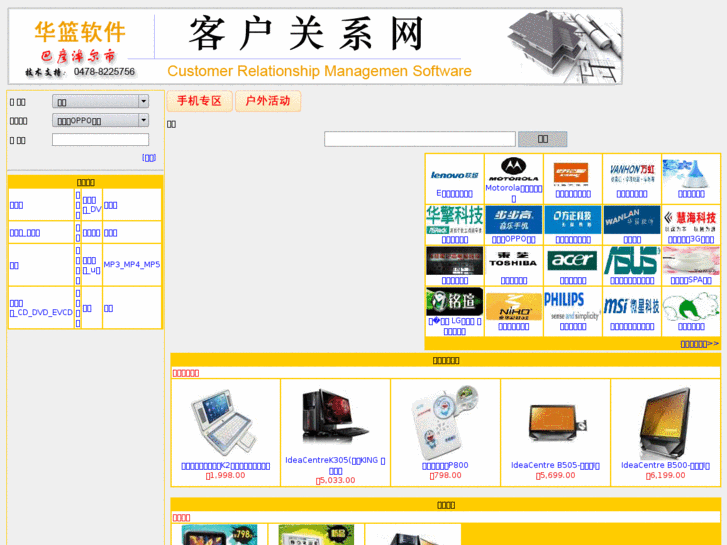This screenshot has height=545, width=727.
Task: Click the LG brand text link
Action: [454, 326]
